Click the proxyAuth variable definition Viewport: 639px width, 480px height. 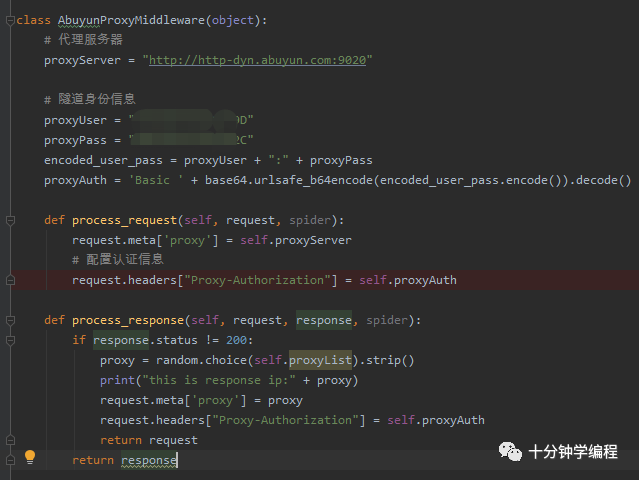[75, 180]
